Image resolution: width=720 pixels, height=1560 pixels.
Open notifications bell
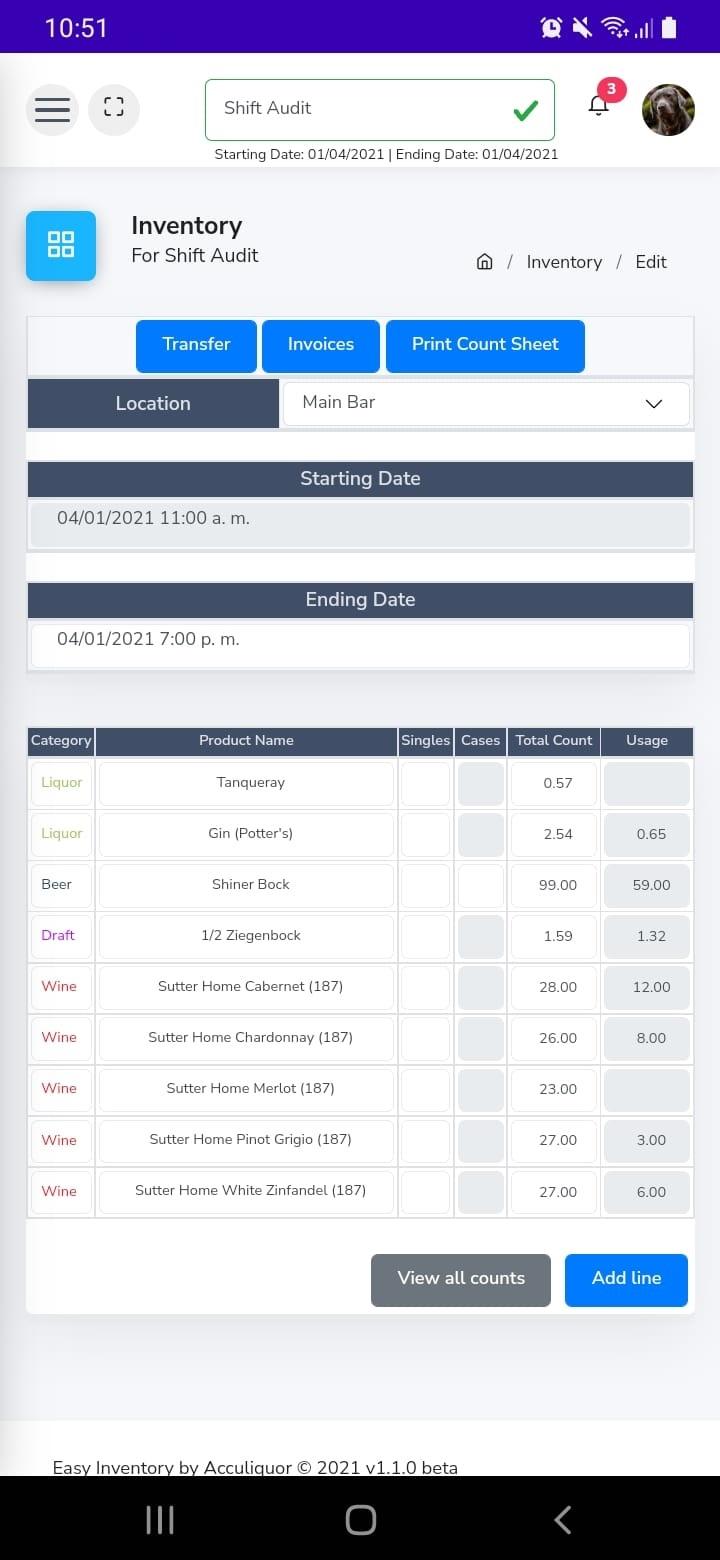tap(598, 106)
